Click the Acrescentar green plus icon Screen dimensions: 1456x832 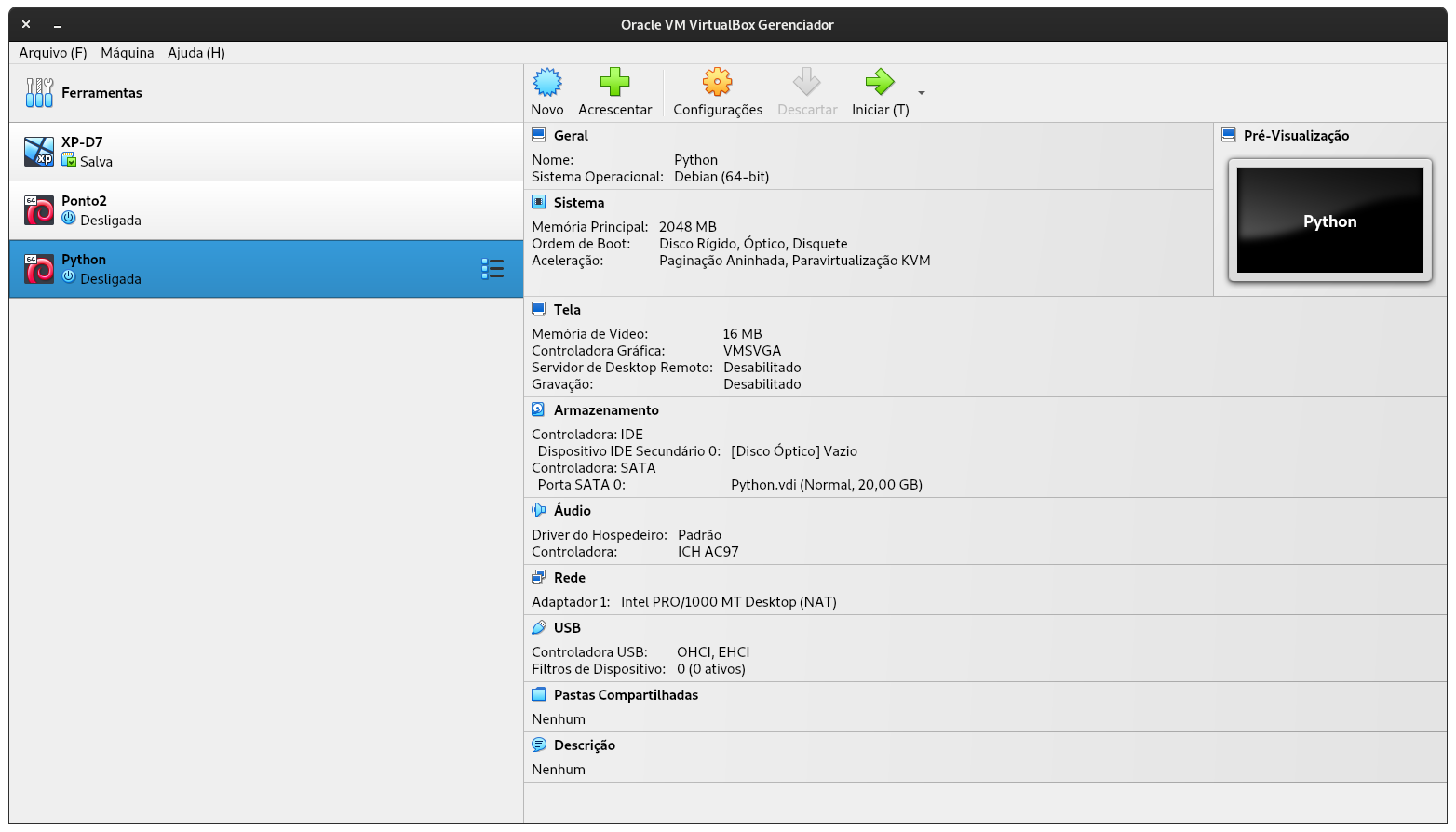(614, 82)
